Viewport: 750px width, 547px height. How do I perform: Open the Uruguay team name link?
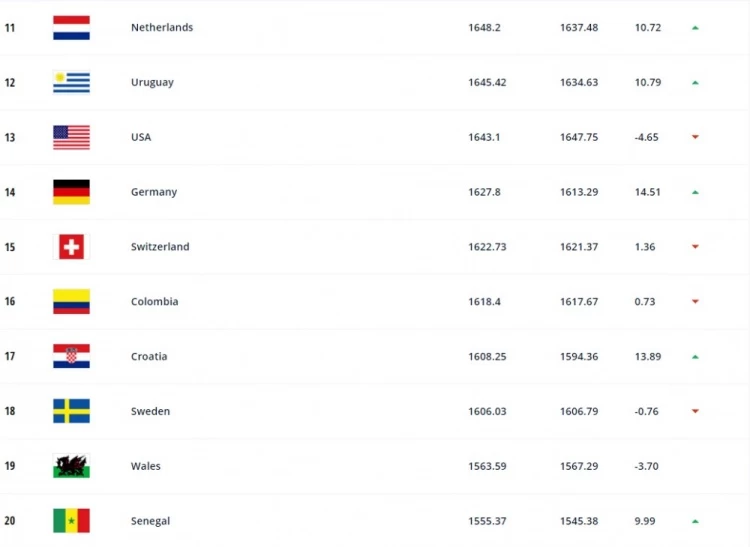click(152, 83)
